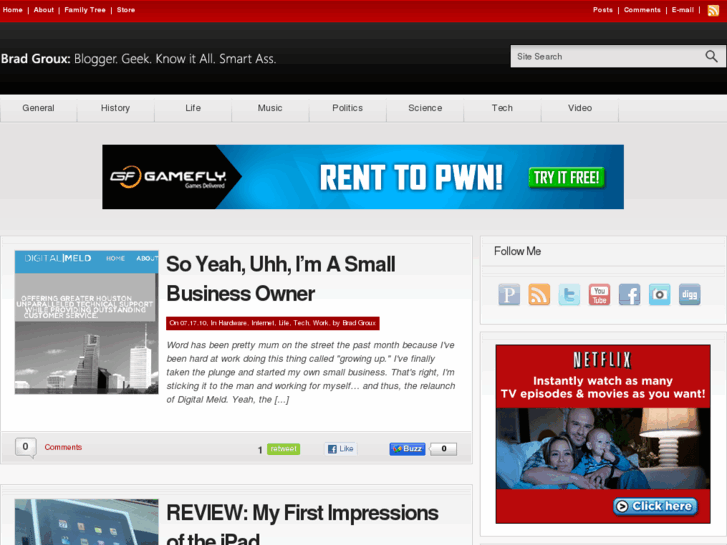The height and width of the screenshot is (545, 727).
Task: Open the red Comments link under first post
Action: (x=63, y=447)
